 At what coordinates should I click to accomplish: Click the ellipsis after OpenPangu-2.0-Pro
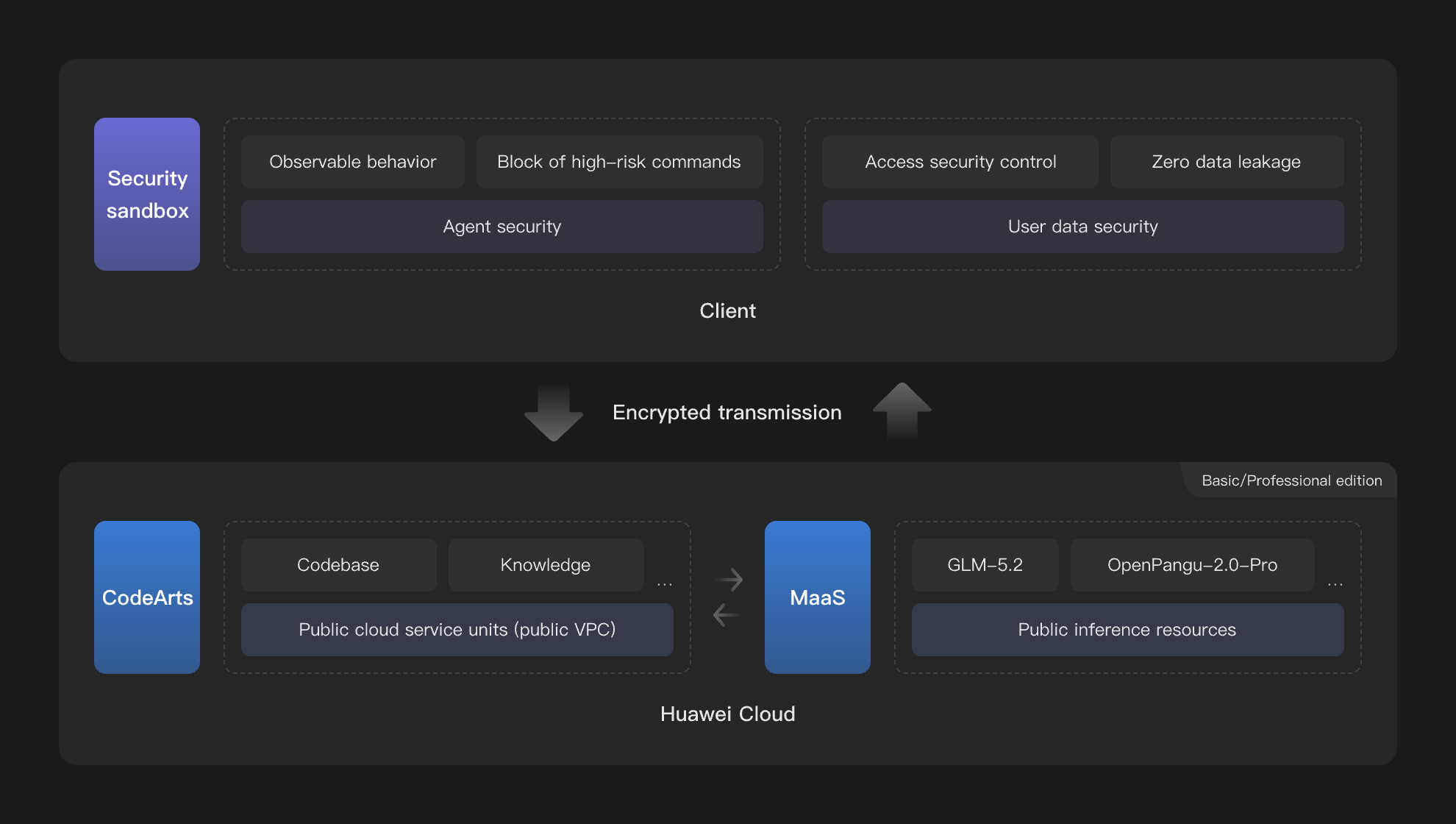pos(1335,584)
